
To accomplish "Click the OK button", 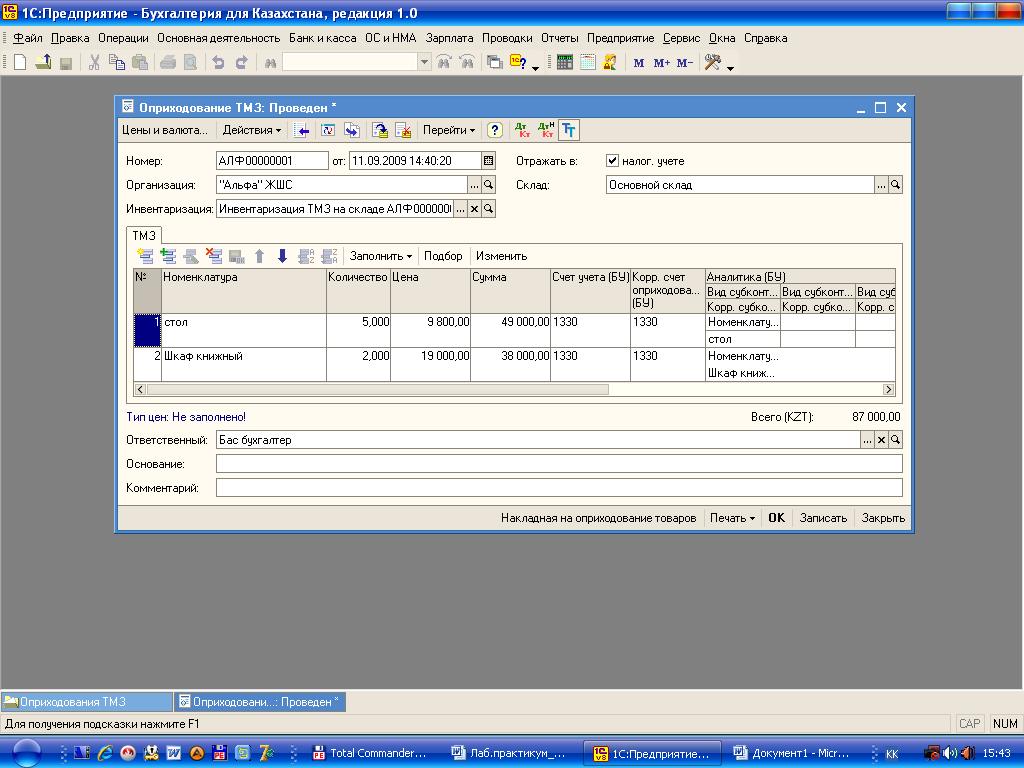I will (776, 518).
